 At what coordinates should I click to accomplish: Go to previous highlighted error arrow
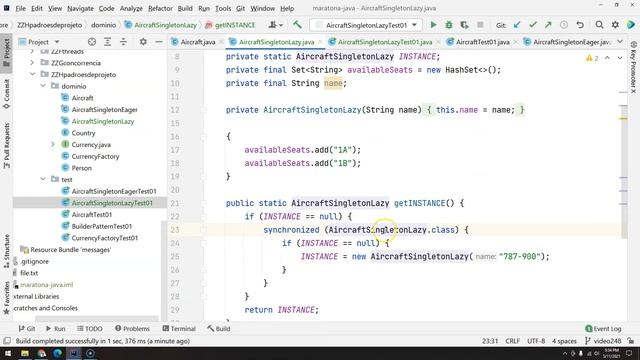[607, 58]
